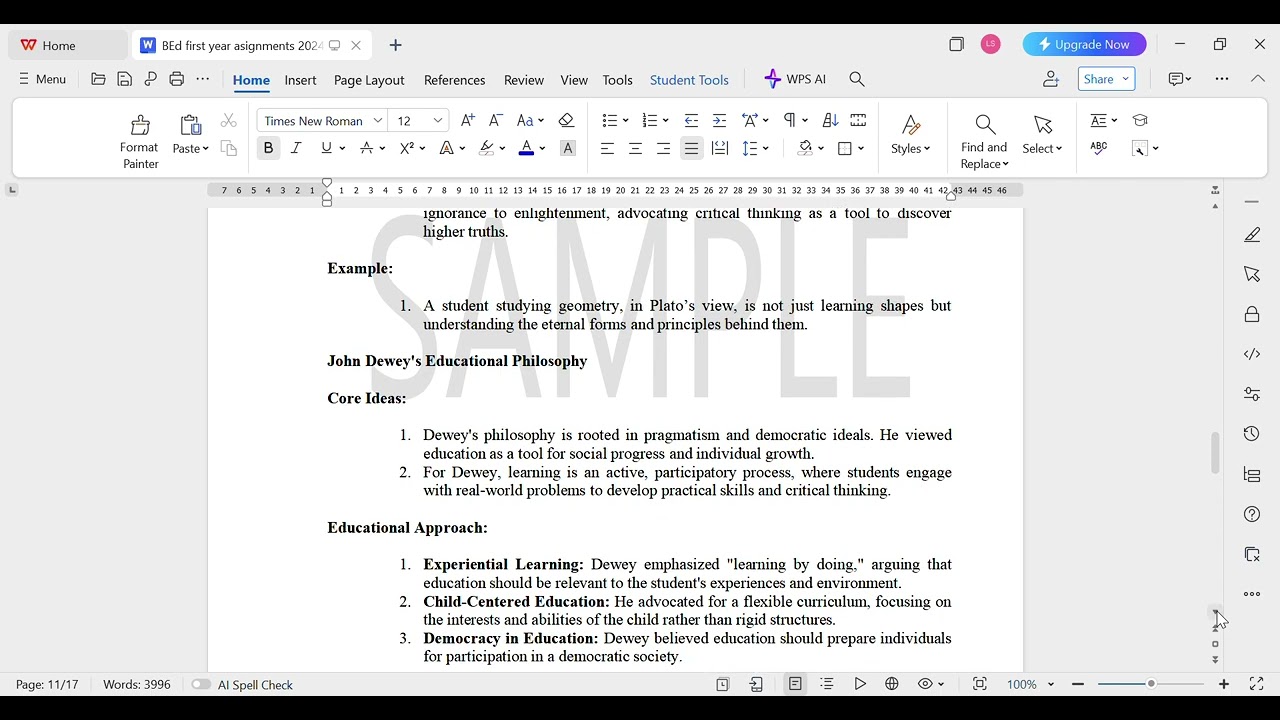Open the code brackets icon in sidebar
Viewport: 1280px width, 720px height.
point(1252,354)
